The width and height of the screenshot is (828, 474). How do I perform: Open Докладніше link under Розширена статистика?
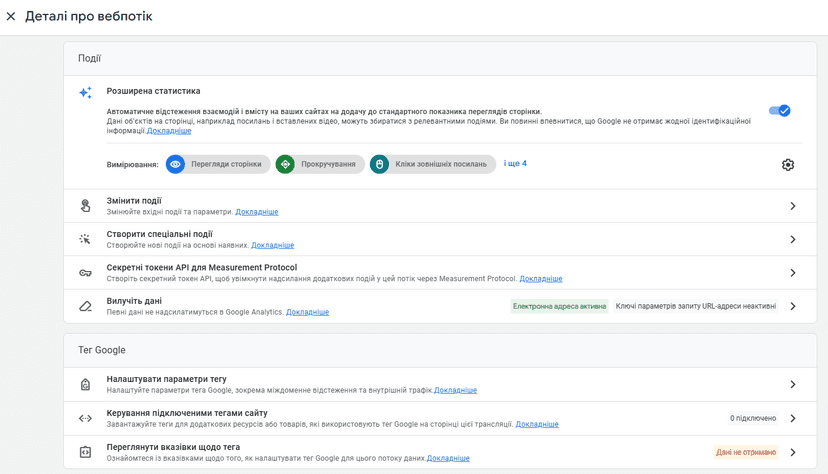(x=169, y=131)
